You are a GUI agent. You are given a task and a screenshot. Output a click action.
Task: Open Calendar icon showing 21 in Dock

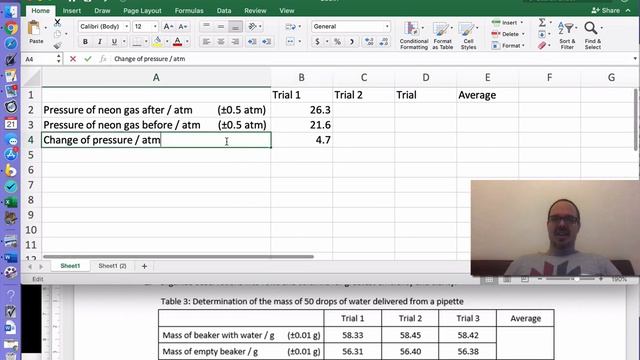tap(11, 123)
